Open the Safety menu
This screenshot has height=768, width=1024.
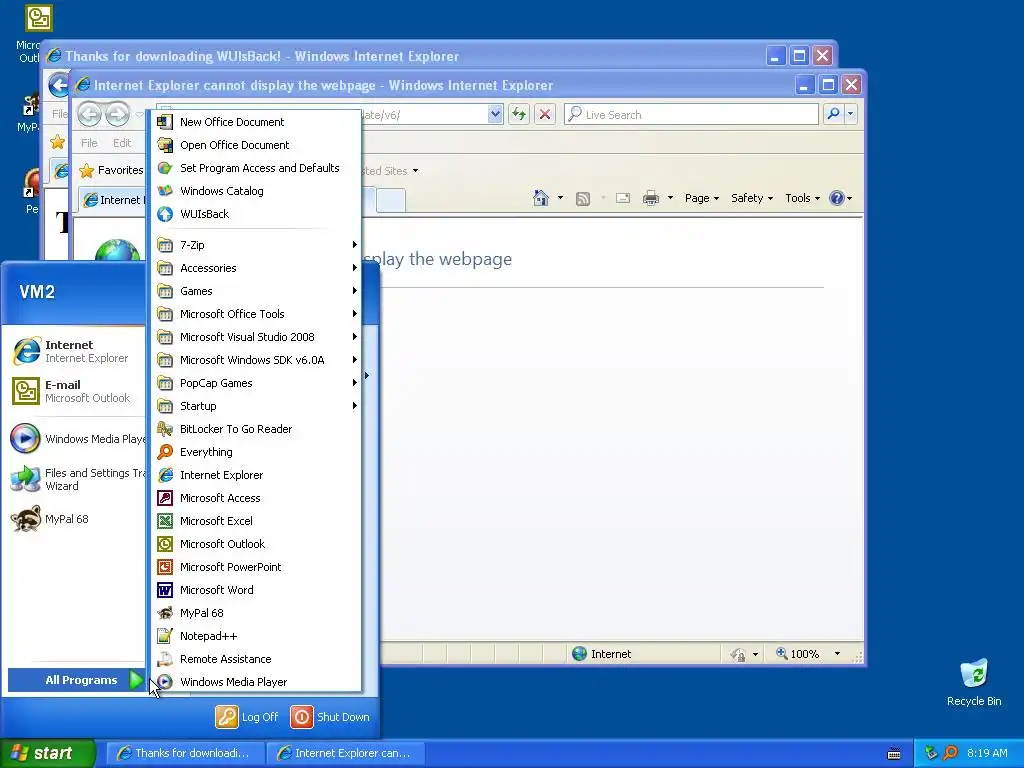752,198
